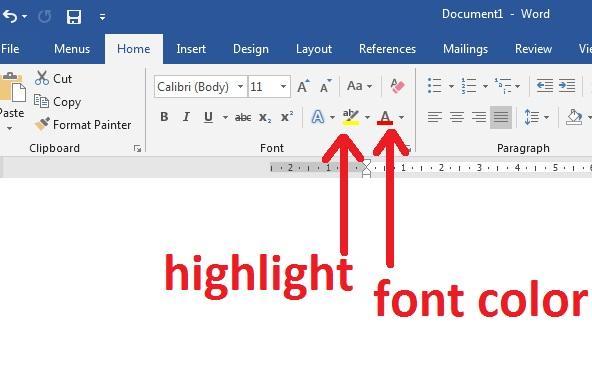
Task: Open underline style dropdown arrow
Action: [x=225, y=117]
